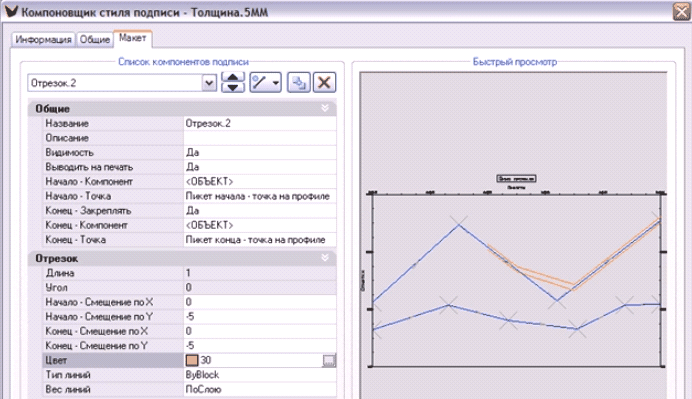692x399 pixels.
Task: Click the copy component icon
Action: 298,83
